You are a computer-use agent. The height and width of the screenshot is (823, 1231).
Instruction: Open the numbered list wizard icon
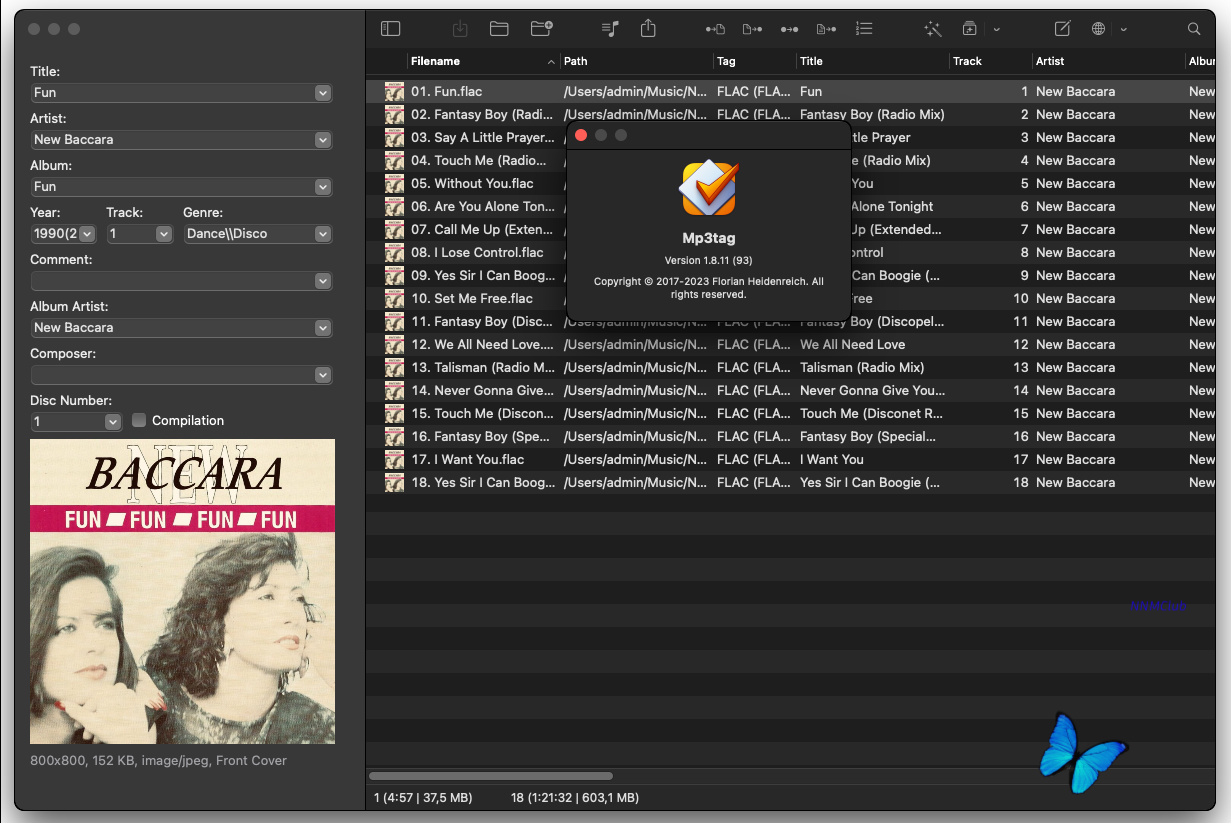[864, 29]
